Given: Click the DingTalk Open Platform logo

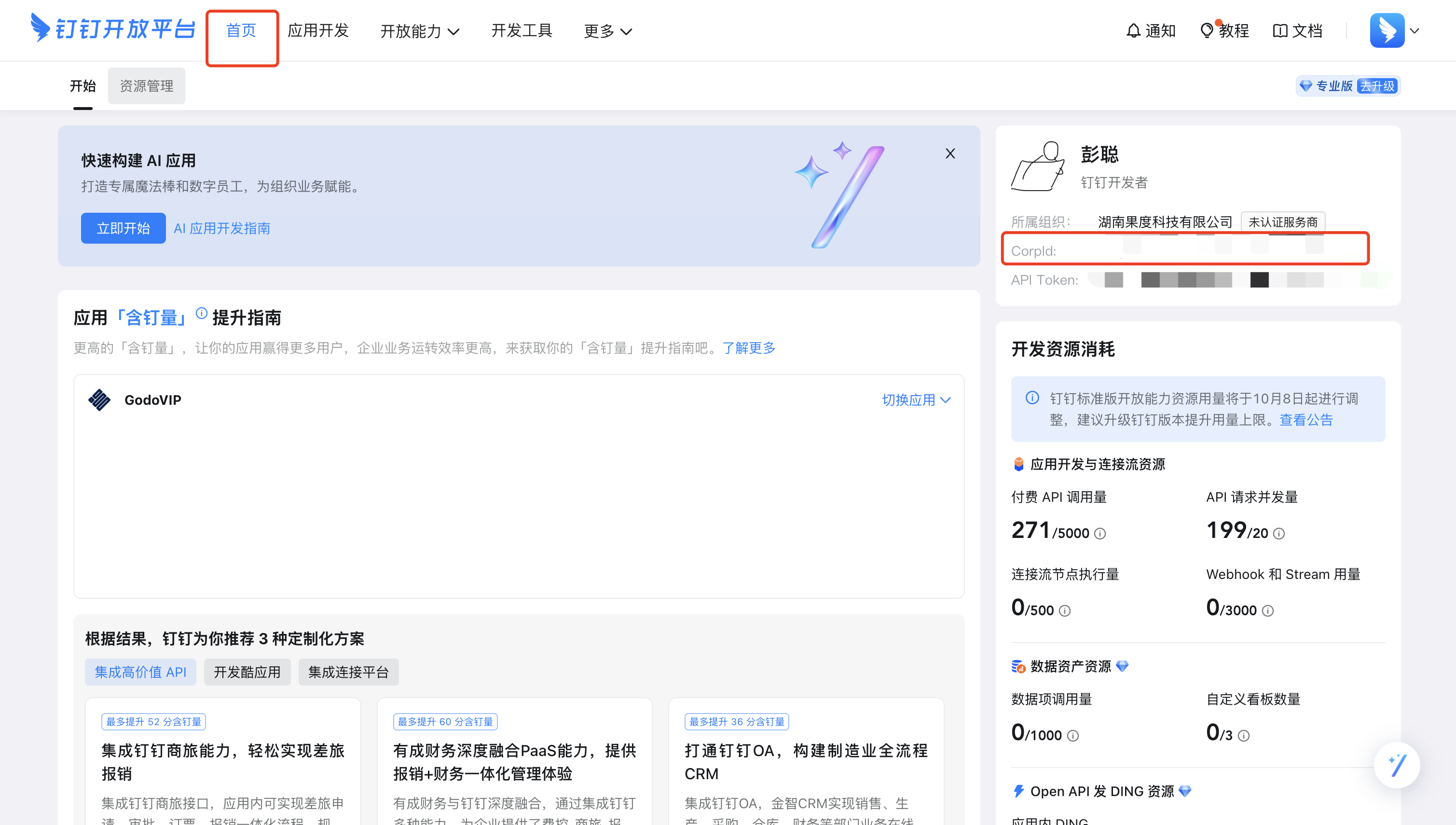Looking at the screenshot, I should 113,29.
